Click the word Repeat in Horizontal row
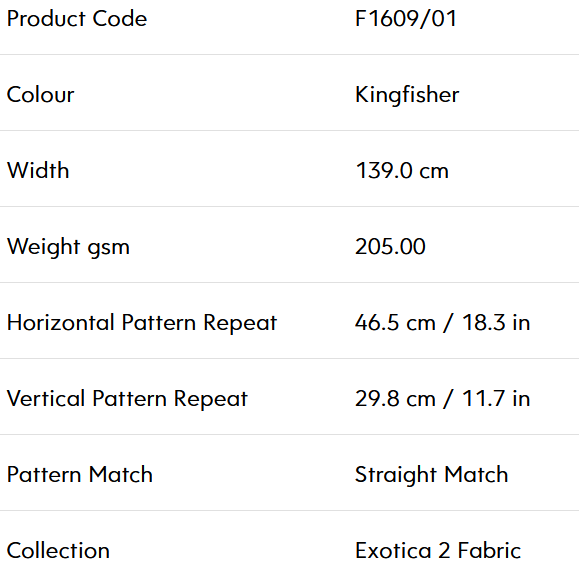Image resolution: width=584 pixels, height=588 pixels. pyautogui.click(x=240, y=324)
